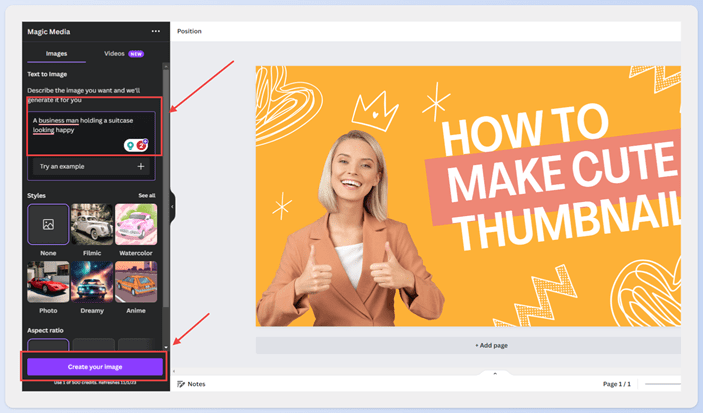Click the panel scrollbar up arrow

[x=166, y=66]
